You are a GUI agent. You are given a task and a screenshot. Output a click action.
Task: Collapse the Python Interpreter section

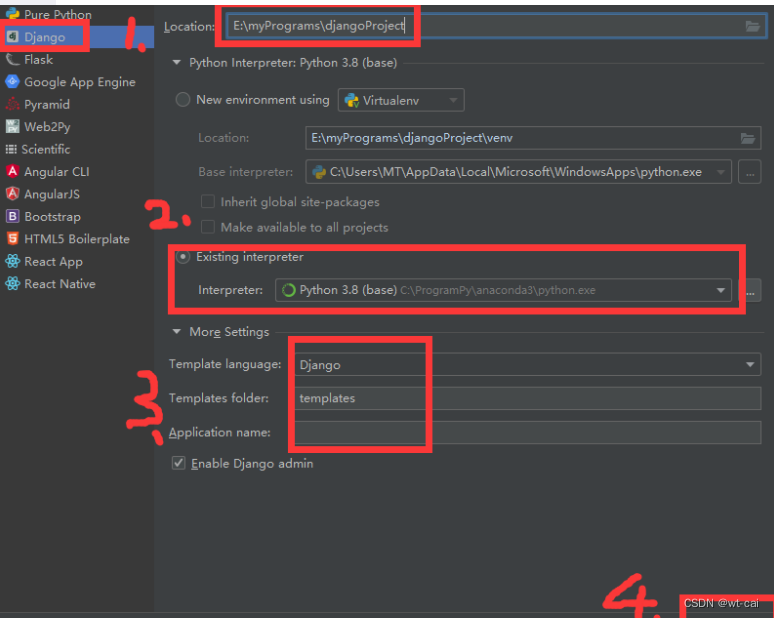coord(176,63)
